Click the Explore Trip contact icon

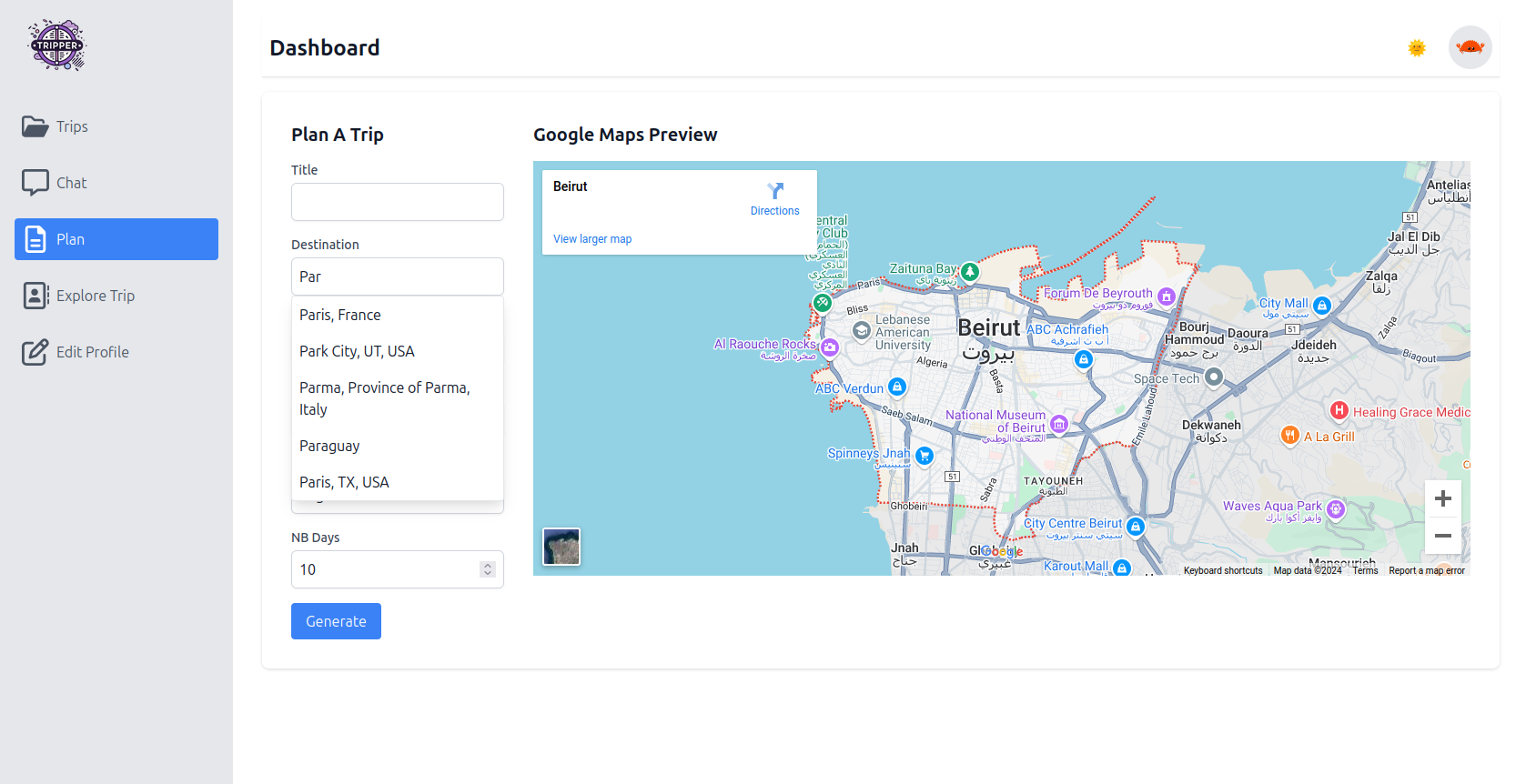coord(35,296)
